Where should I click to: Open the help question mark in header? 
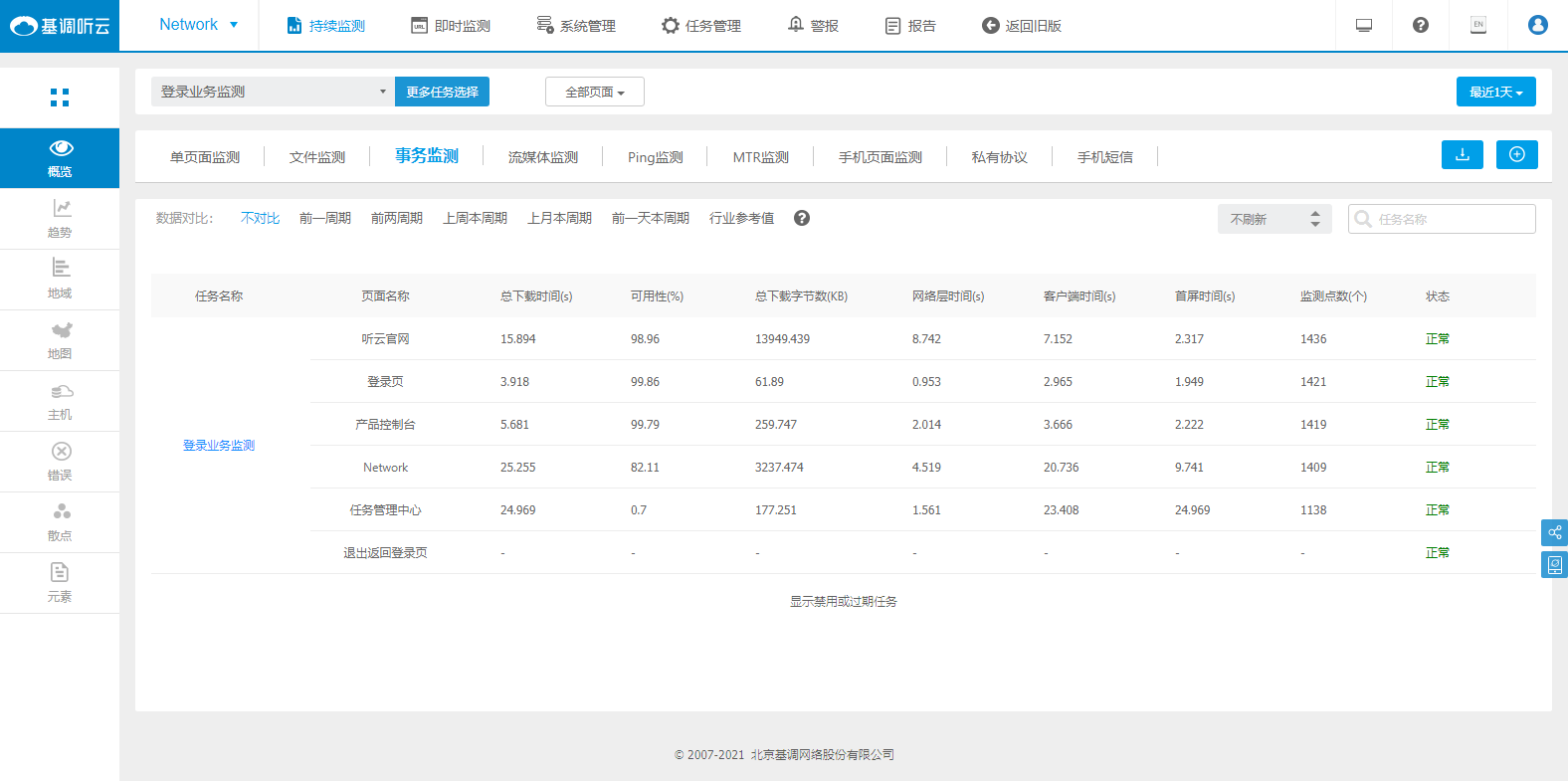[1421, 25]
